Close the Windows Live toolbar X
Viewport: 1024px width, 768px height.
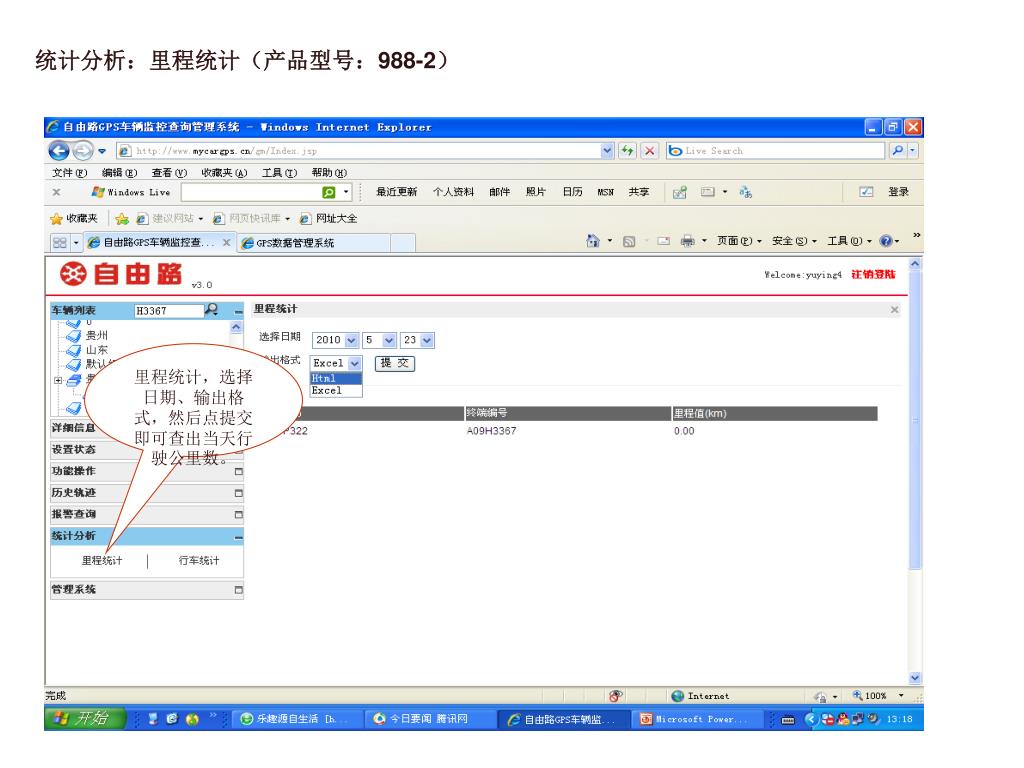[x=56, y=192]
